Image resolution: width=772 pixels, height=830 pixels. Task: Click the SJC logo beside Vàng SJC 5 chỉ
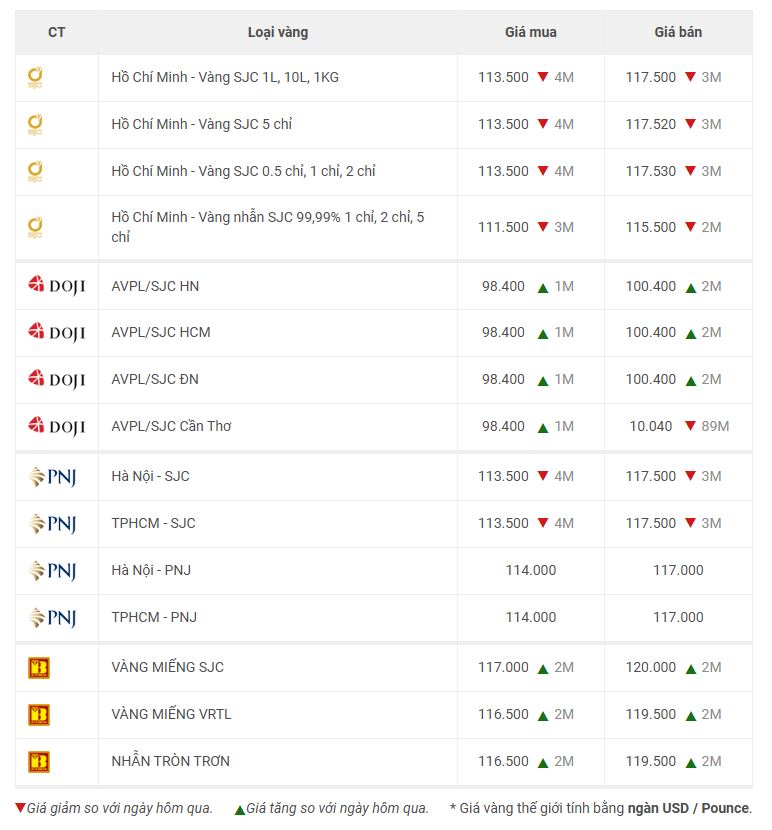point(35,125)
